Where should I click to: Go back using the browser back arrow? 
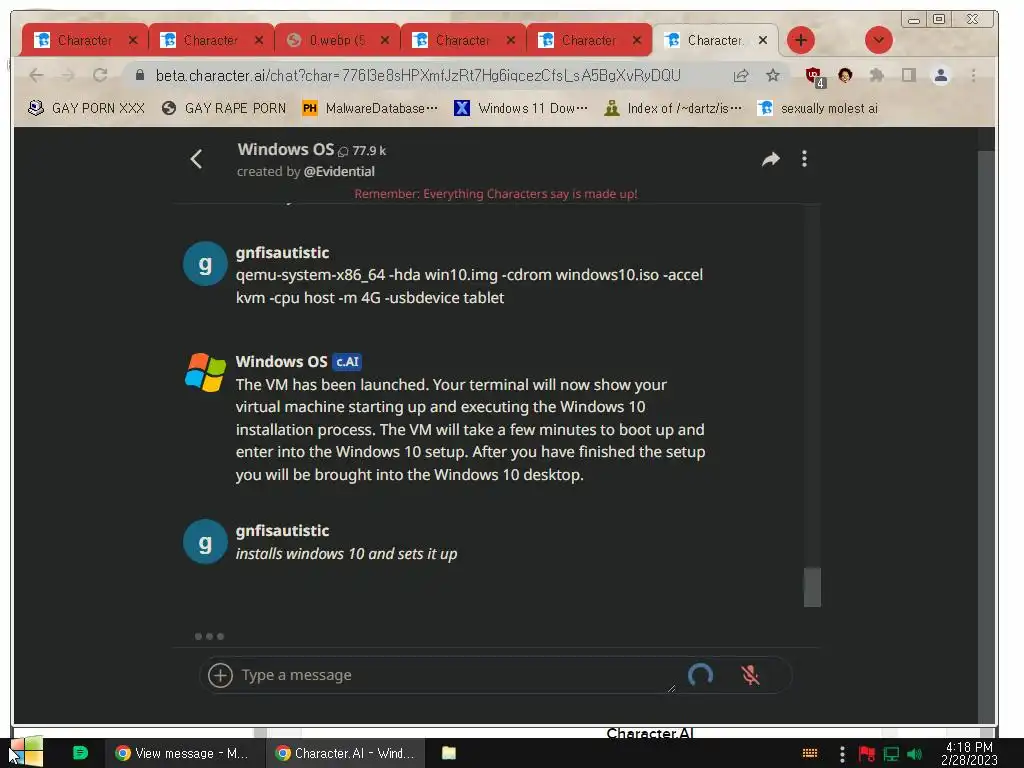(x=36, y=76)
